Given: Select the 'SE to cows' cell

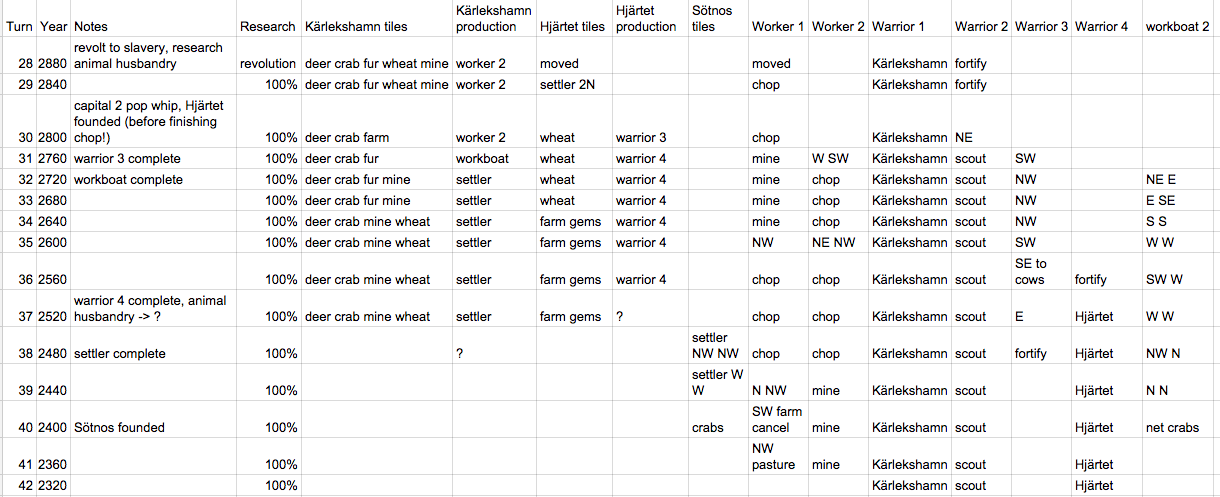Looking at the screenshot, I should pos(1042,272).
